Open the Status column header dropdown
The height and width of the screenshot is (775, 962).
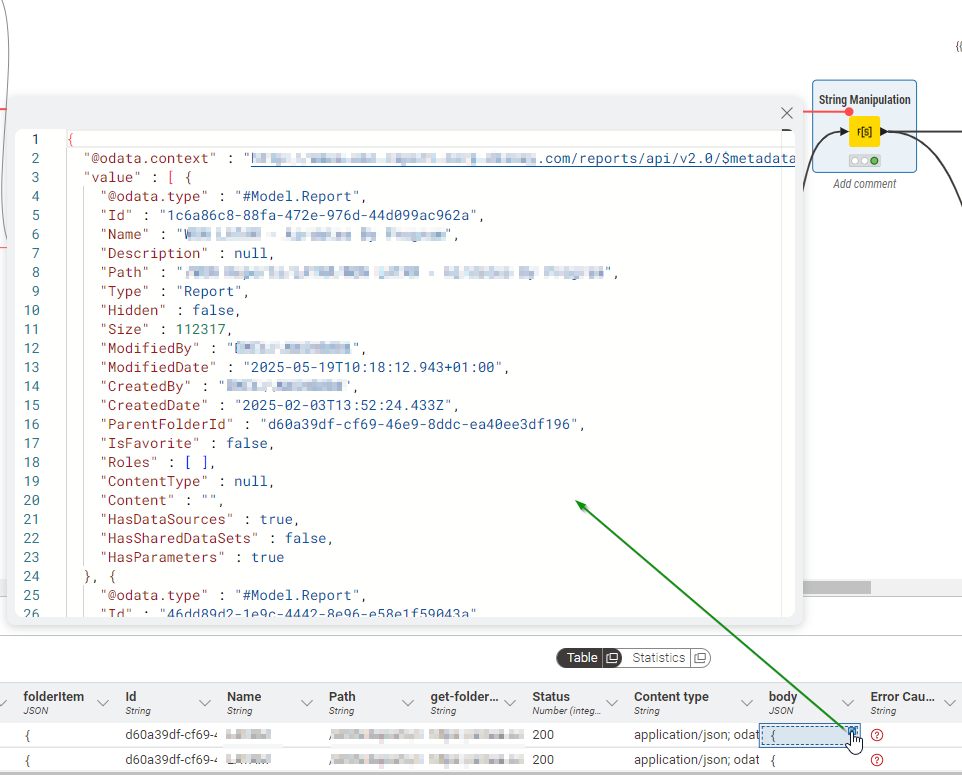(x=612, y=703)
